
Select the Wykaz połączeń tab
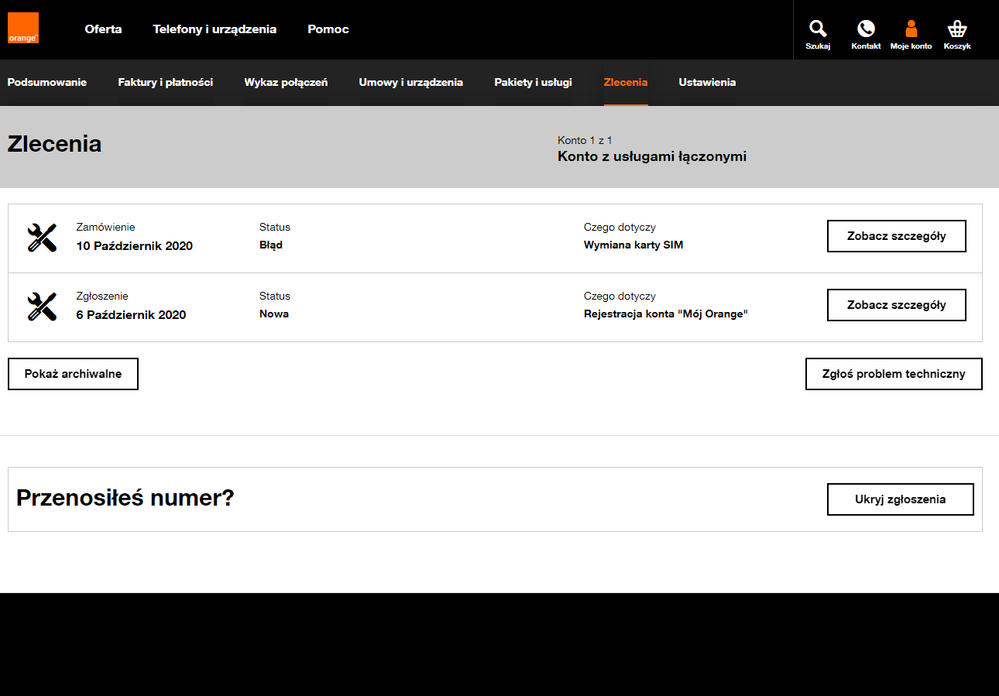286,82
